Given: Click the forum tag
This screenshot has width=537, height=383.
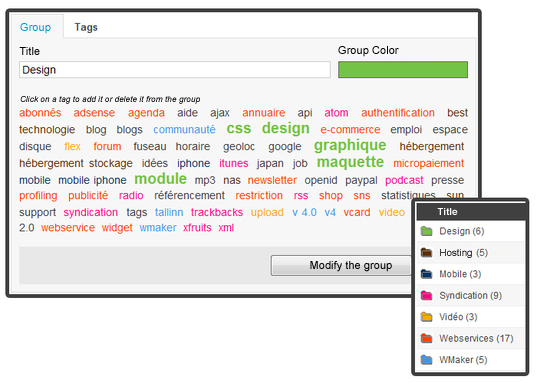Looking at the screenshot, I should click(107, 146).
